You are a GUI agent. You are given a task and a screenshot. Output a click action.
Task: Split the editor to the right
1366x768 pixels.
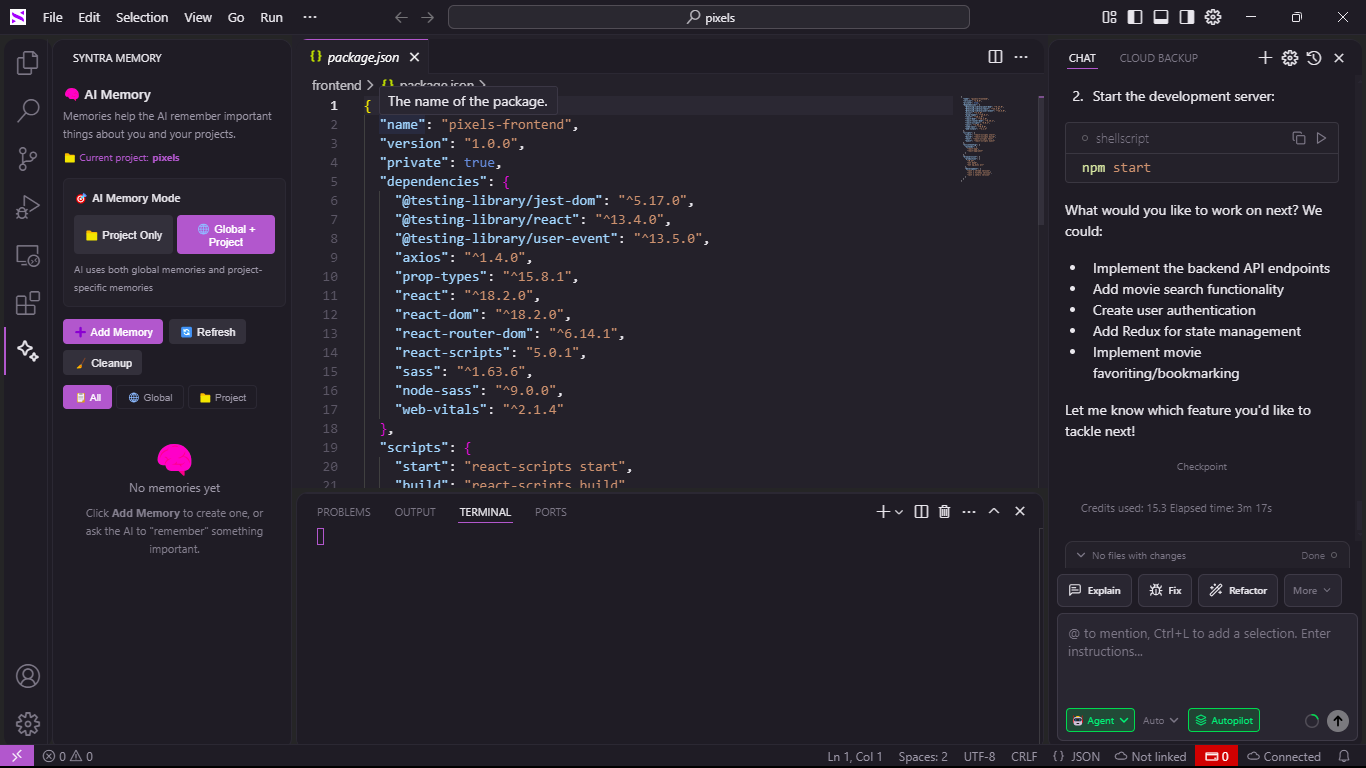coord(995,57)
